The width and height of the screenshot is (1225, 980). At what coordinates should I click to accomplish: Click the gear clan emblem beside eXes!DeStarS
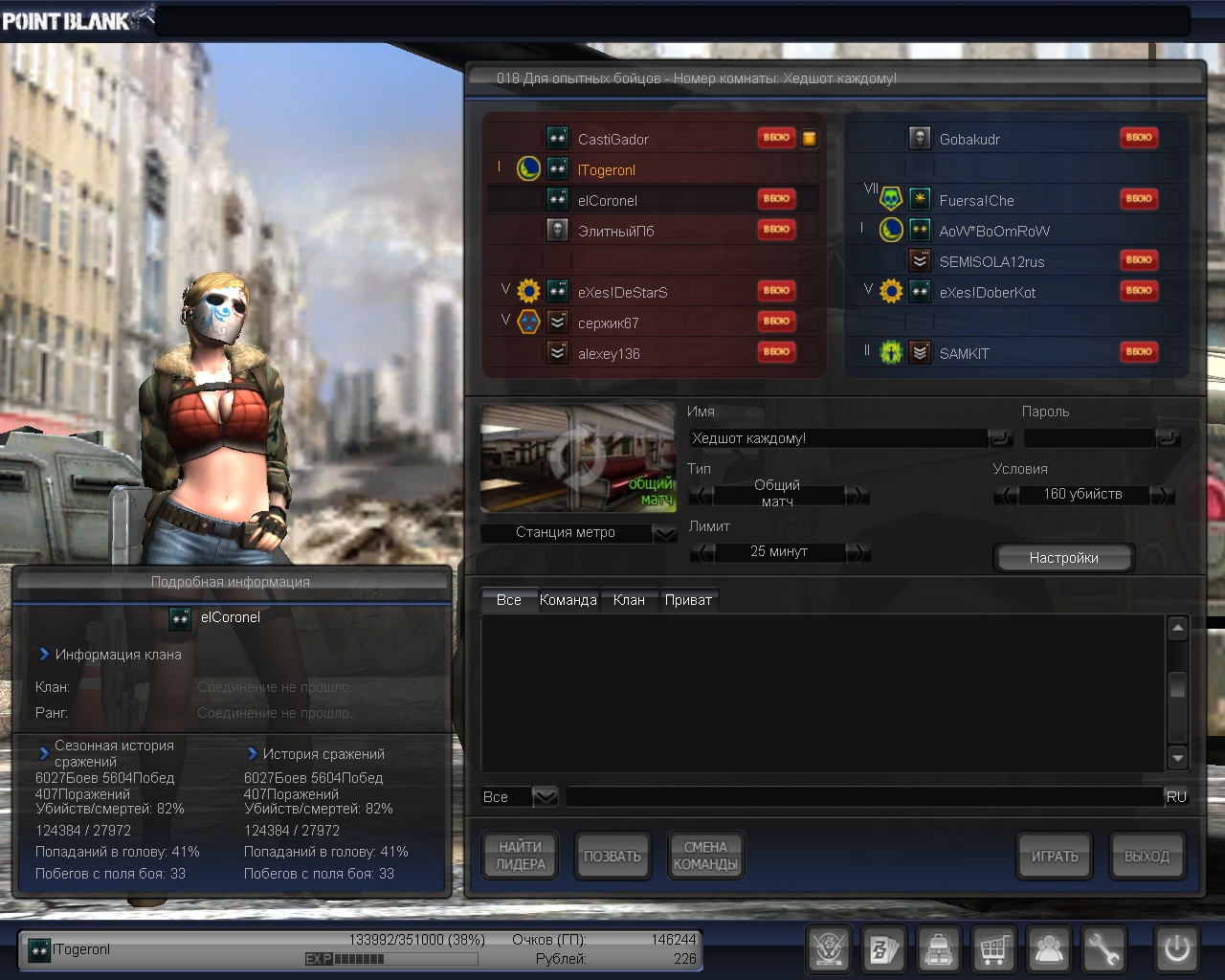[x=528, y=291]
